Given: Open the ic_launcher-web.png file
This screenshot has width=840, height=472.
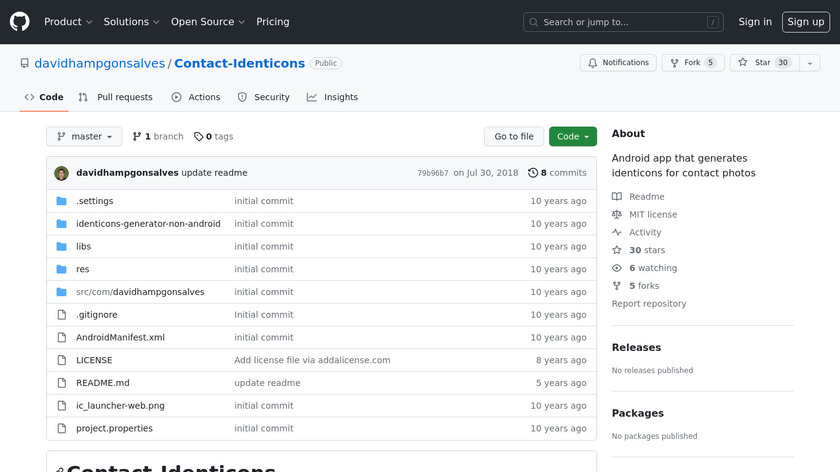Looking at the screenshot, I should 121,406.
